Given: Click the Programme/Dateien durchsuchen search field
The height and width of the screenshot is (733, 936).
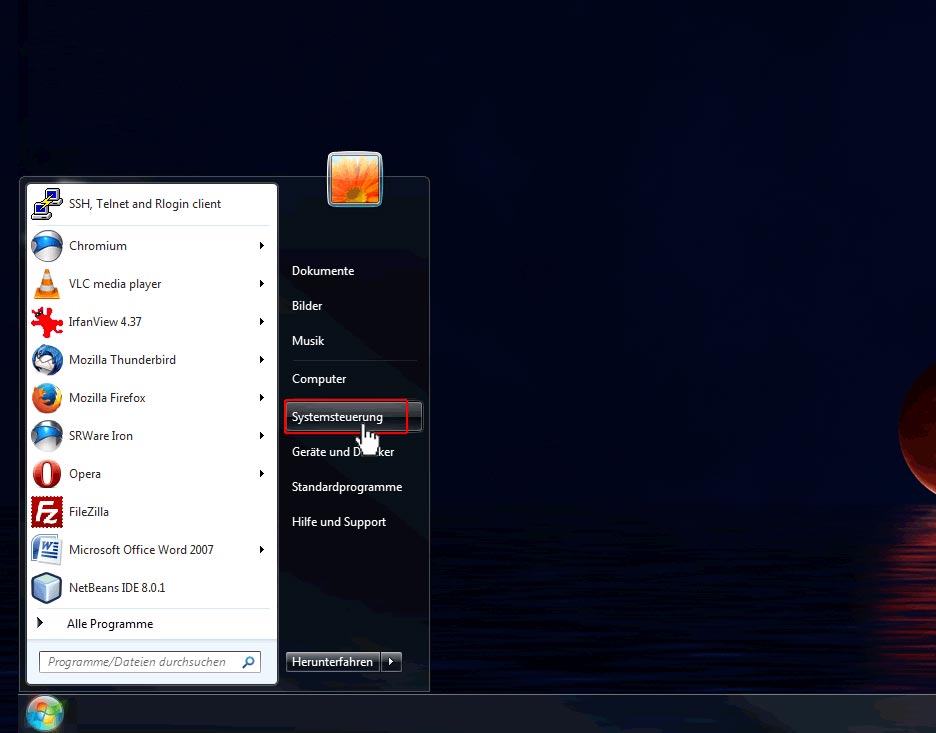Looking at the screenshot, I should [150, 662].
